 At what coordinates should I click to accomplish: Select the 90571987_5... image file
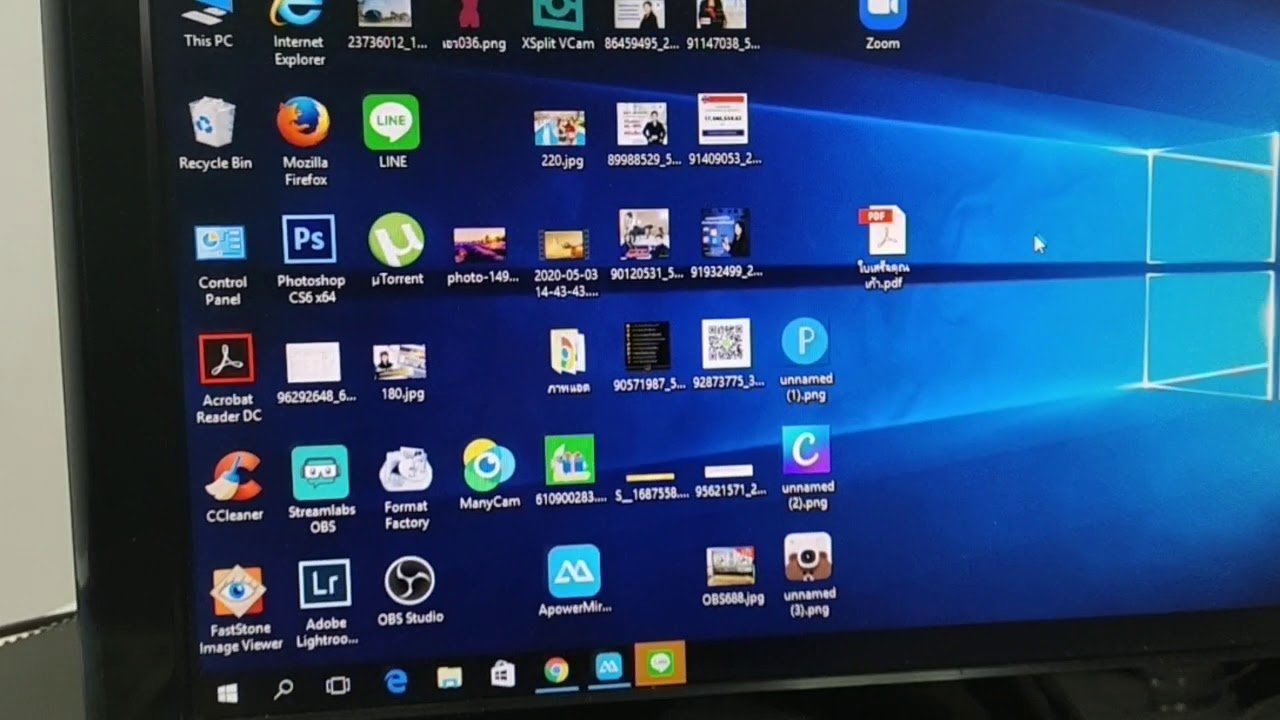click(x=648, y=356)
